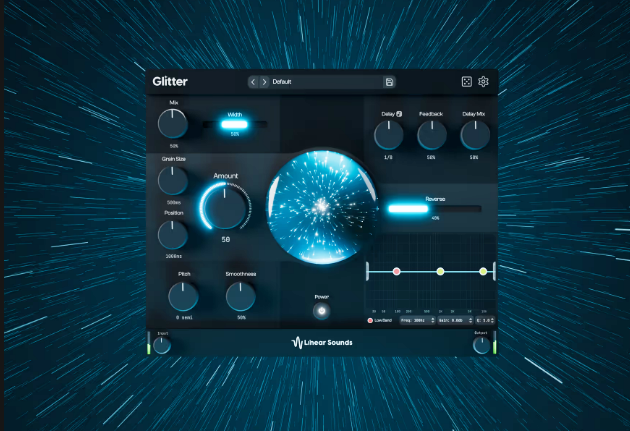Click the Q stepper arrows

click(492, 321)
